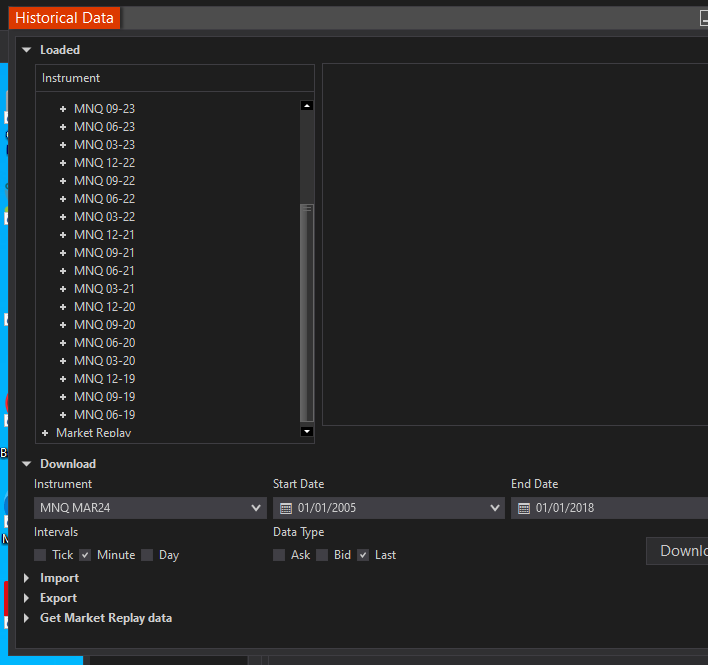The height and width of the screenshot is (665, 708).
Task: Select MNQ 09-20 in the list
Action: [104, 325]
